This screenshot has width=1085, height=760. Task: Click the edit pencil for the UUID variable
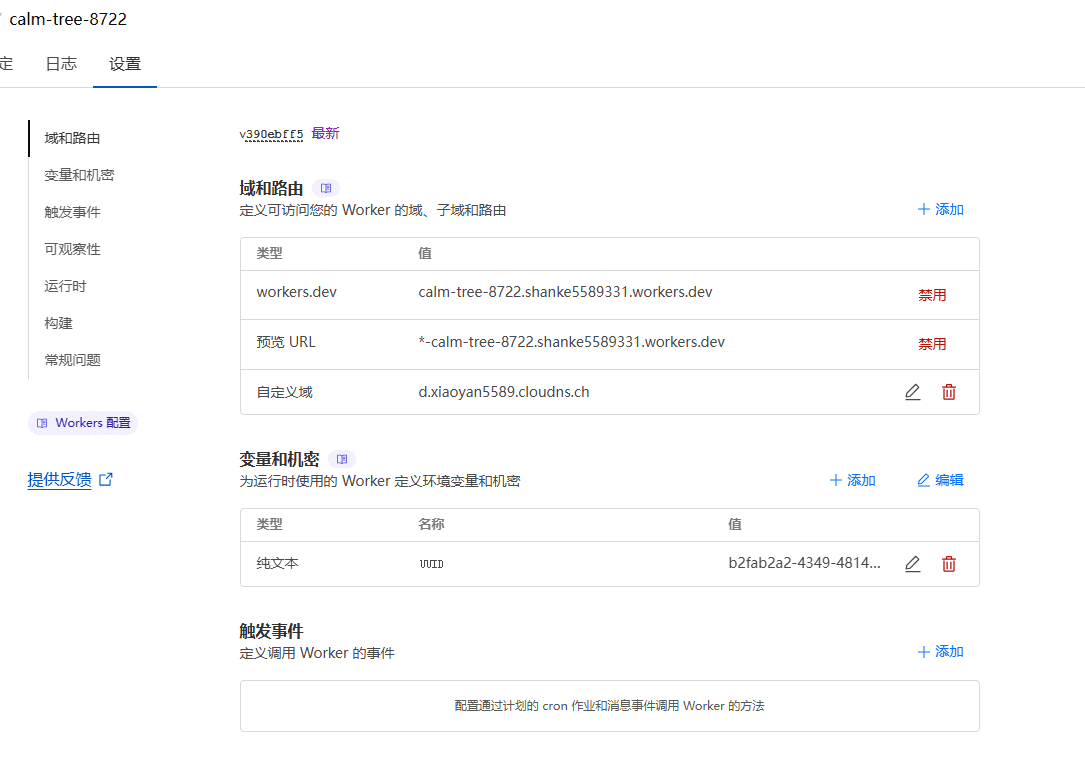pyautogui.click(x=912, y=564)
